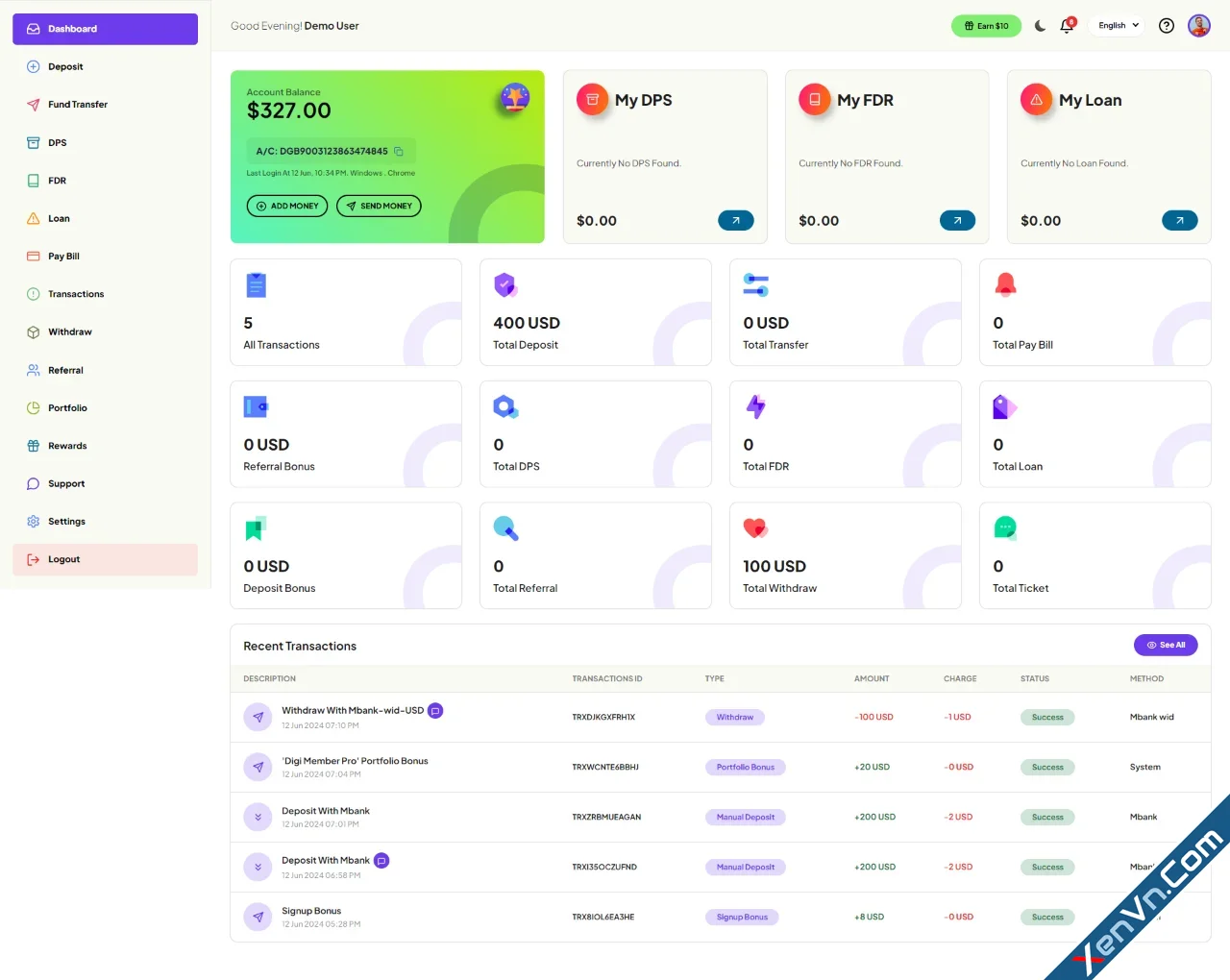Toggle dark mode with the moon icon
The width and height of the screenshot is (1230, 980).
pos(1040,26)
